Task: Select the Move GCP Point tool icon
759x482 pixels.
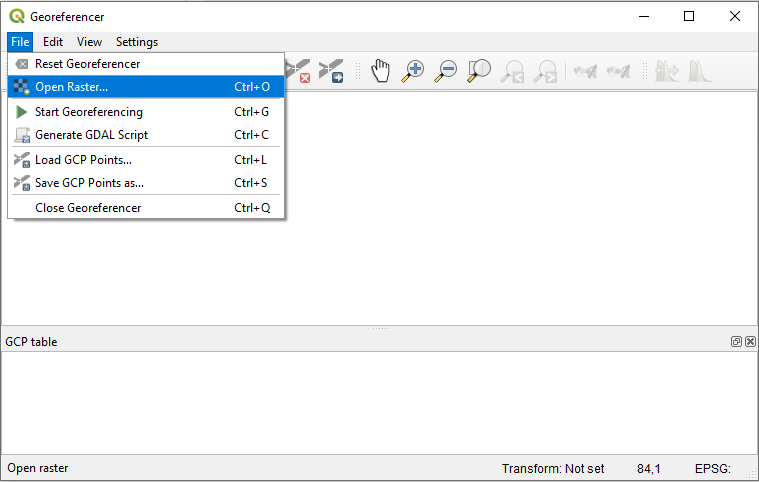Action: [332, 71]
